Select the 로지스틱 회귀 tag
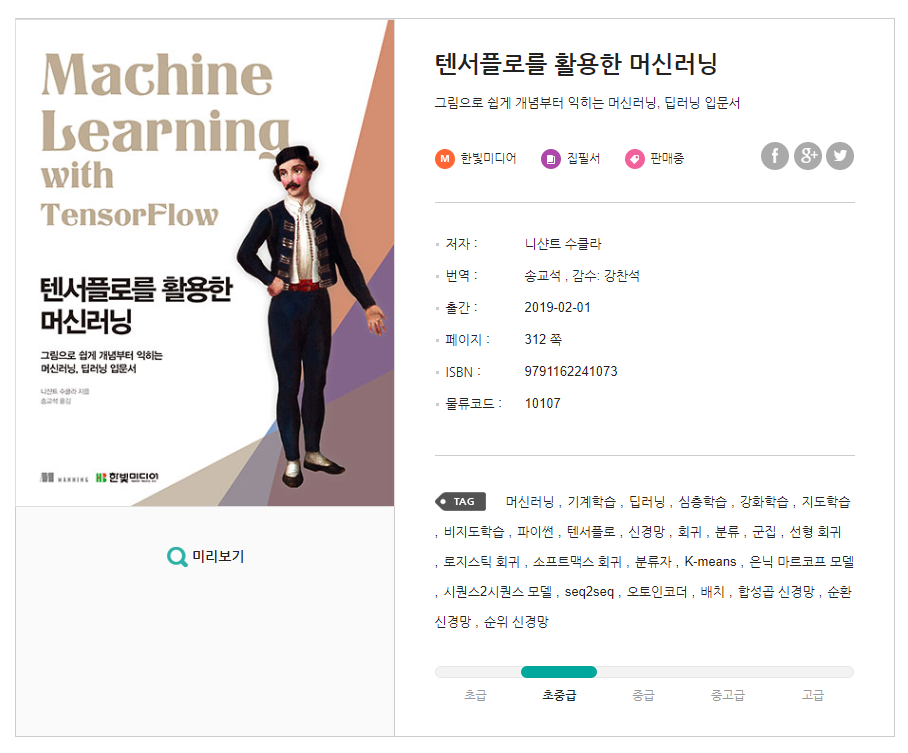 pyautogui.click(x=482, y=562)
